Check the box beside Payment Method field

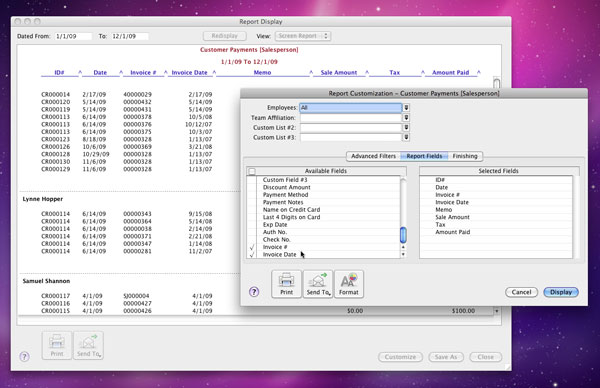252,195
